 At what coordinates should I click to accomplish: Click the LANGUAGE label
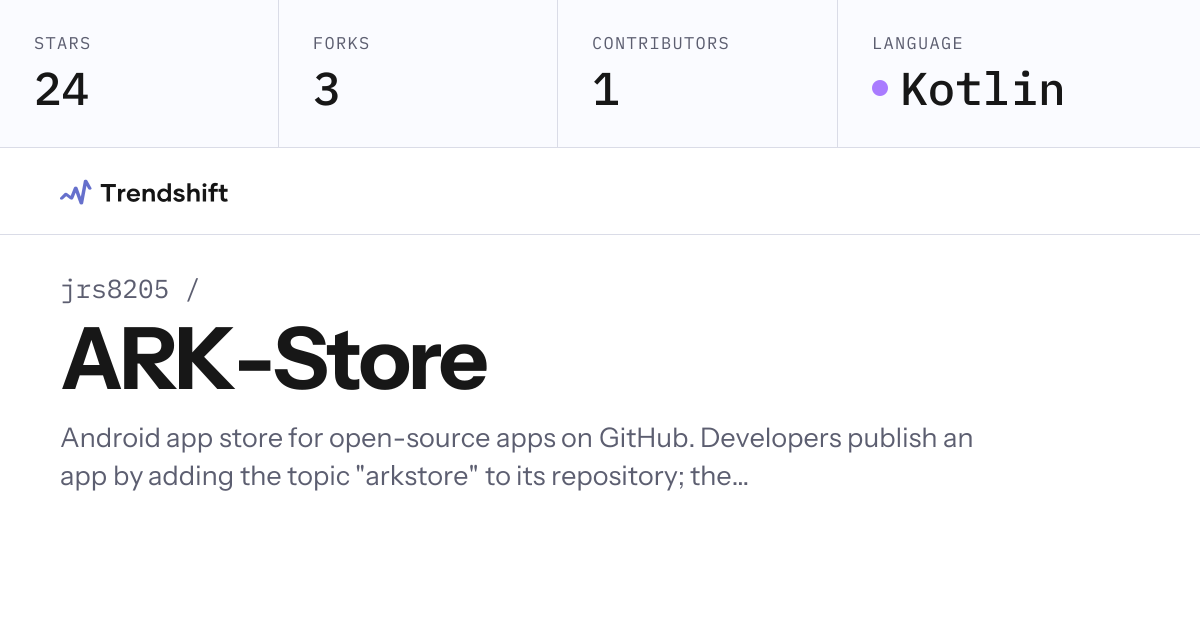(x=917, y=44)
